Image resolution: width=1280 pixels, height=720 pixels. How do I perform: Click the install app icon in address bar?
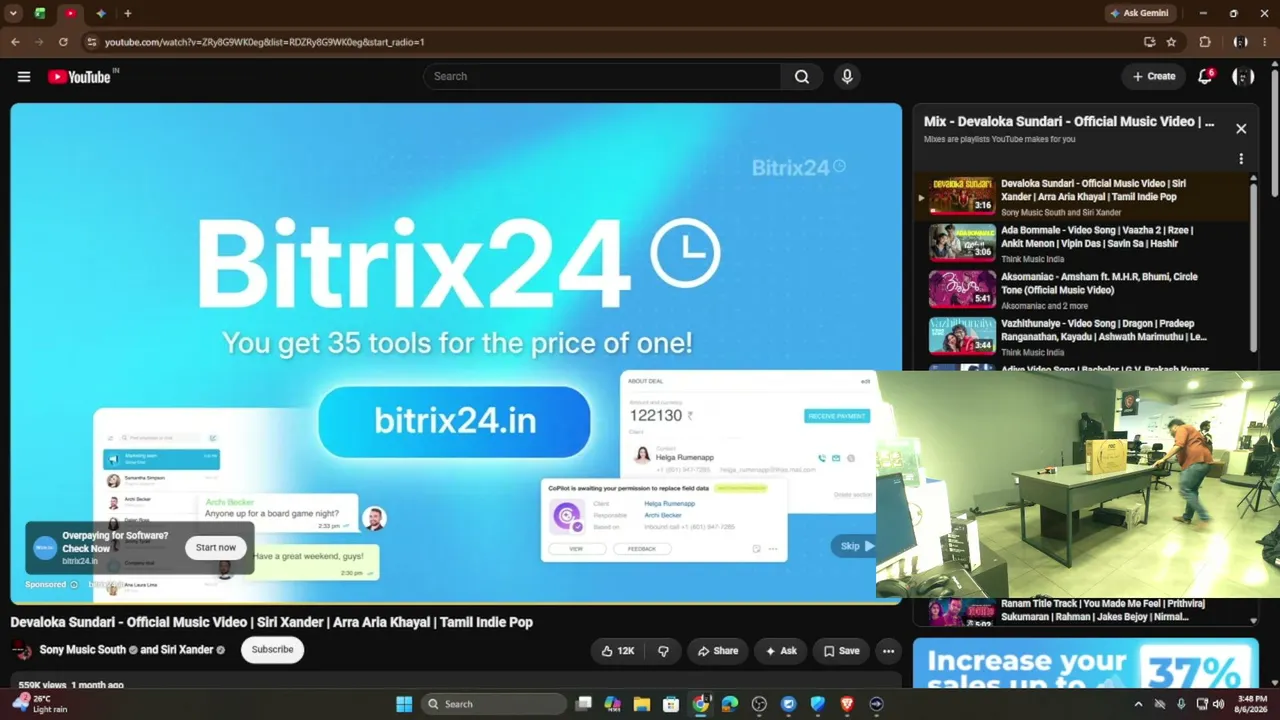pyautogui.click(x=1149, y=42)
